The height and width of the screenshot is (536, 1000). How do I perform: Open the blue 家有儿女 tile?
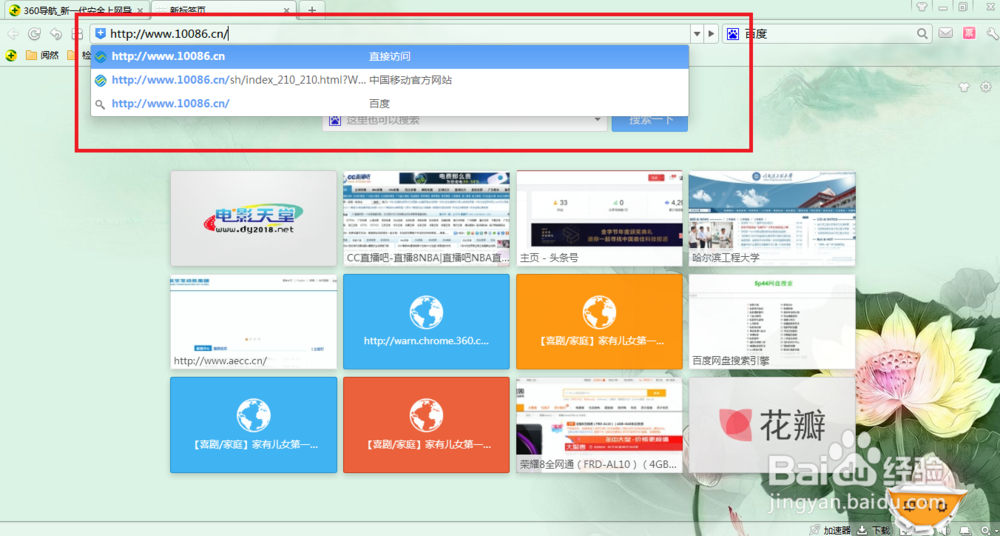click(x=253, y=425)
